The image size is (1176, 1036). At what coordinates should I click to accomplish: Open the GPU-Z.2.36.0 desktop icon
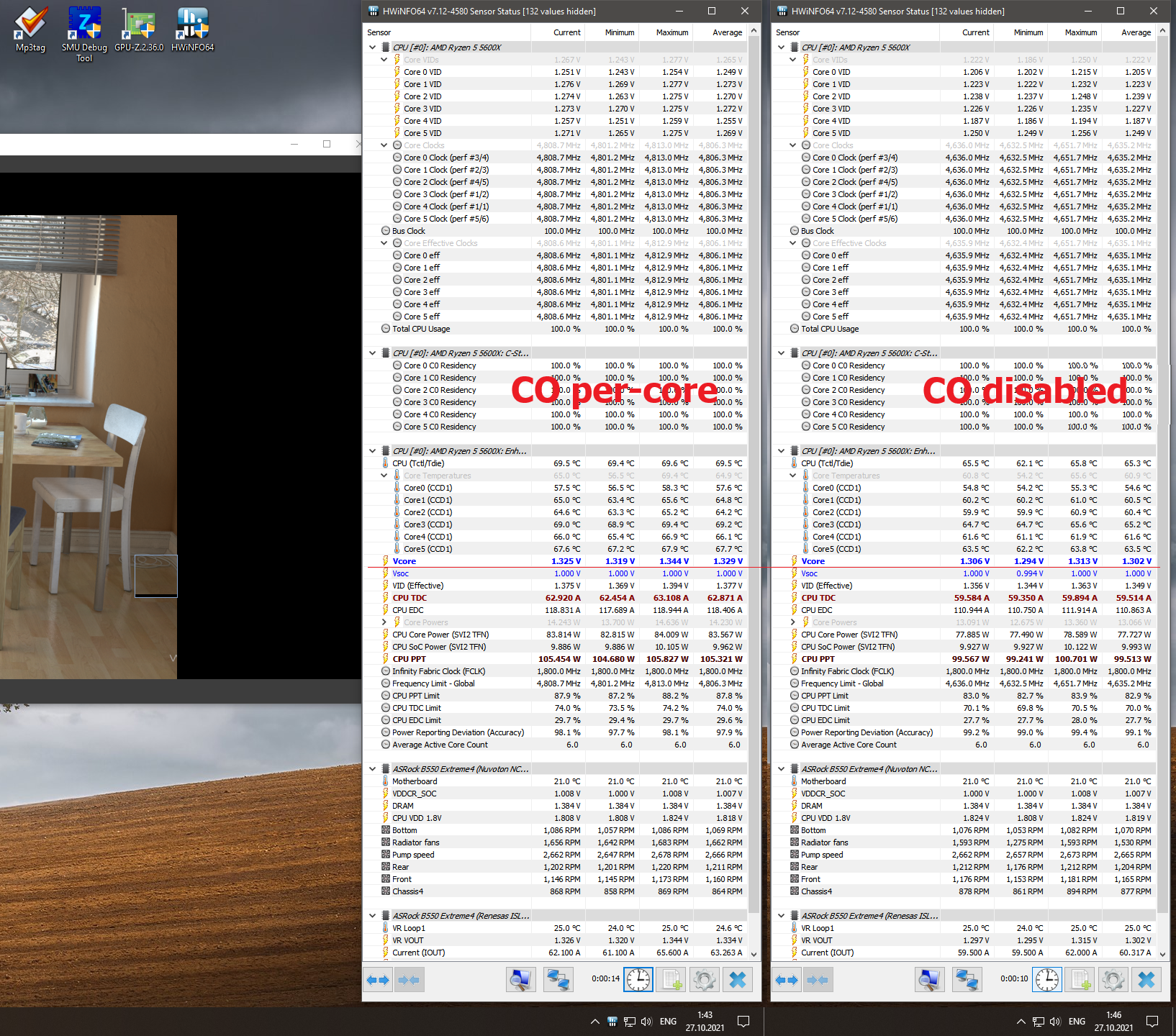(139, 29)
